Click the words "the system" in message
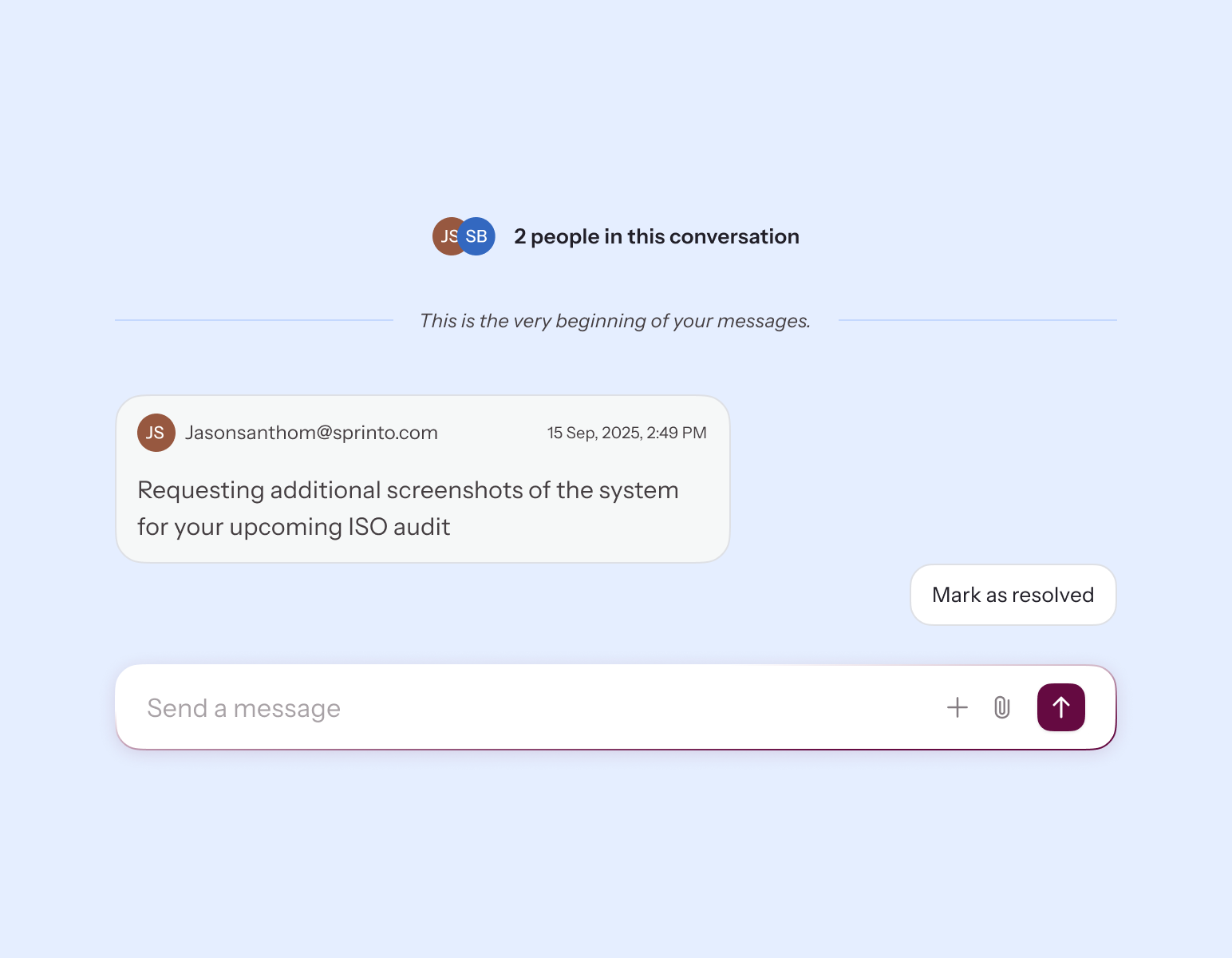 [x=617, y=490]
